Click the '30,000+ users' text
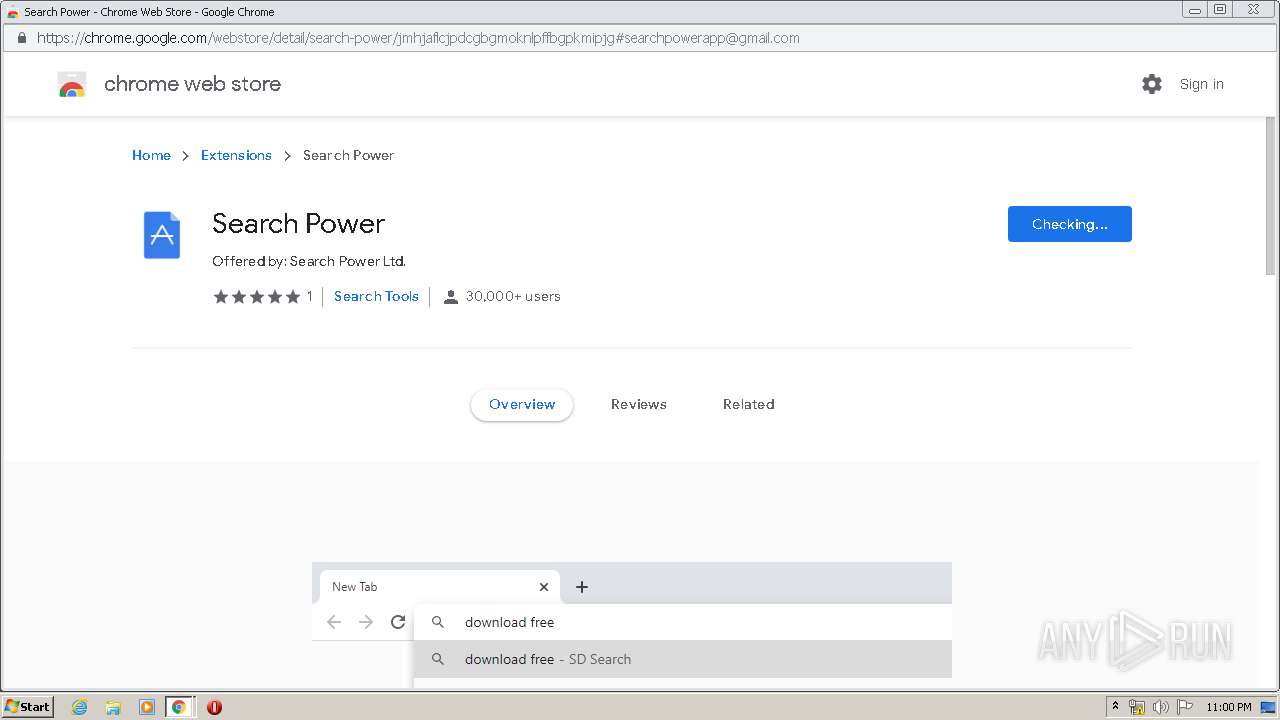 (x=513, y=296)
